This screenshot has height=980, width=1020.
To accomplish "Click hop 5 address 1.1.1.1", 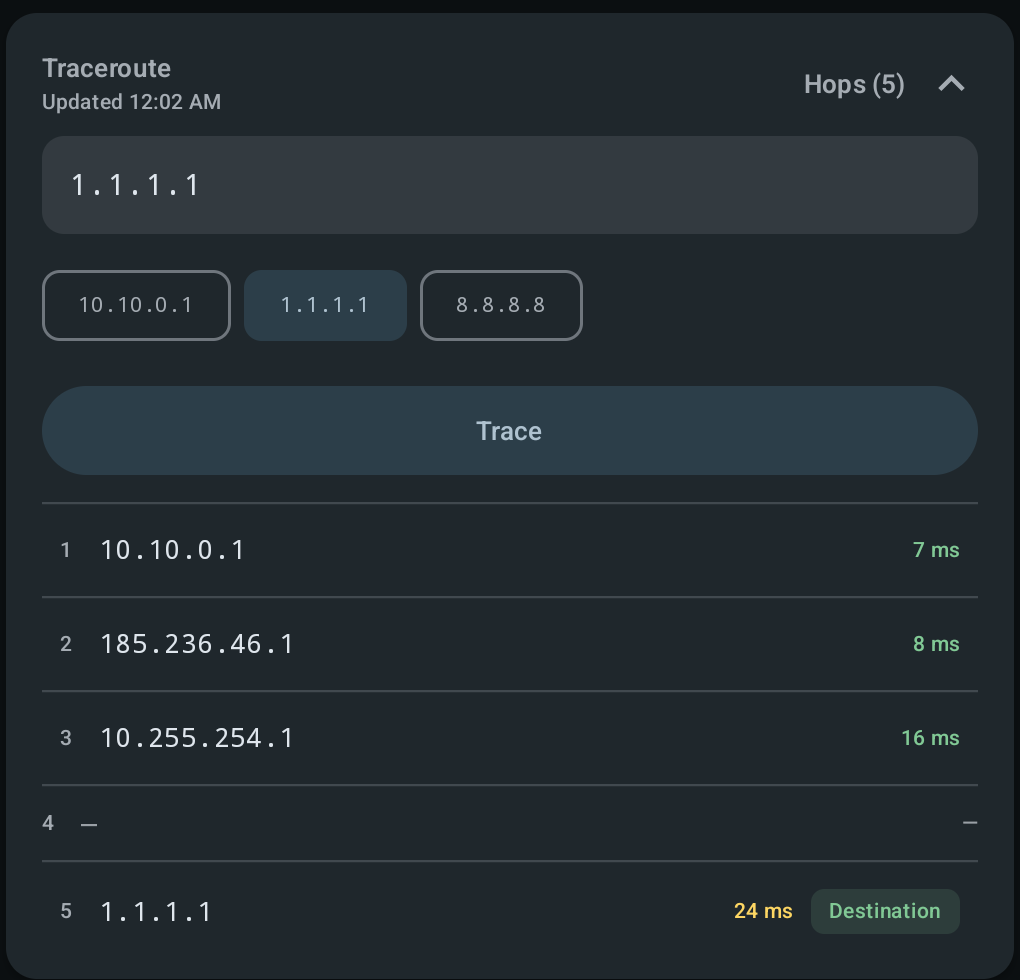I will click(x=156, y=912).
